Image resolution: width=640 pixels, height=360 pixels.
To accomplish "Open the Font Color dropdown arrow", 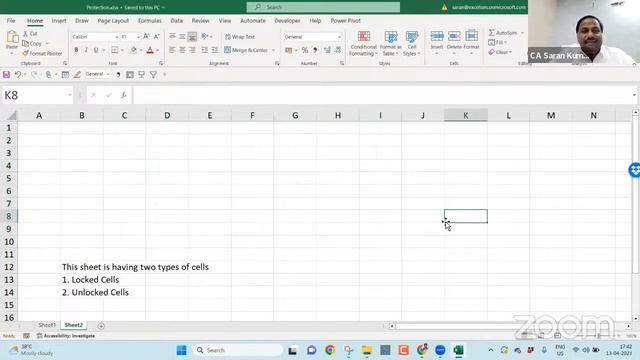I will coord(158,50).
